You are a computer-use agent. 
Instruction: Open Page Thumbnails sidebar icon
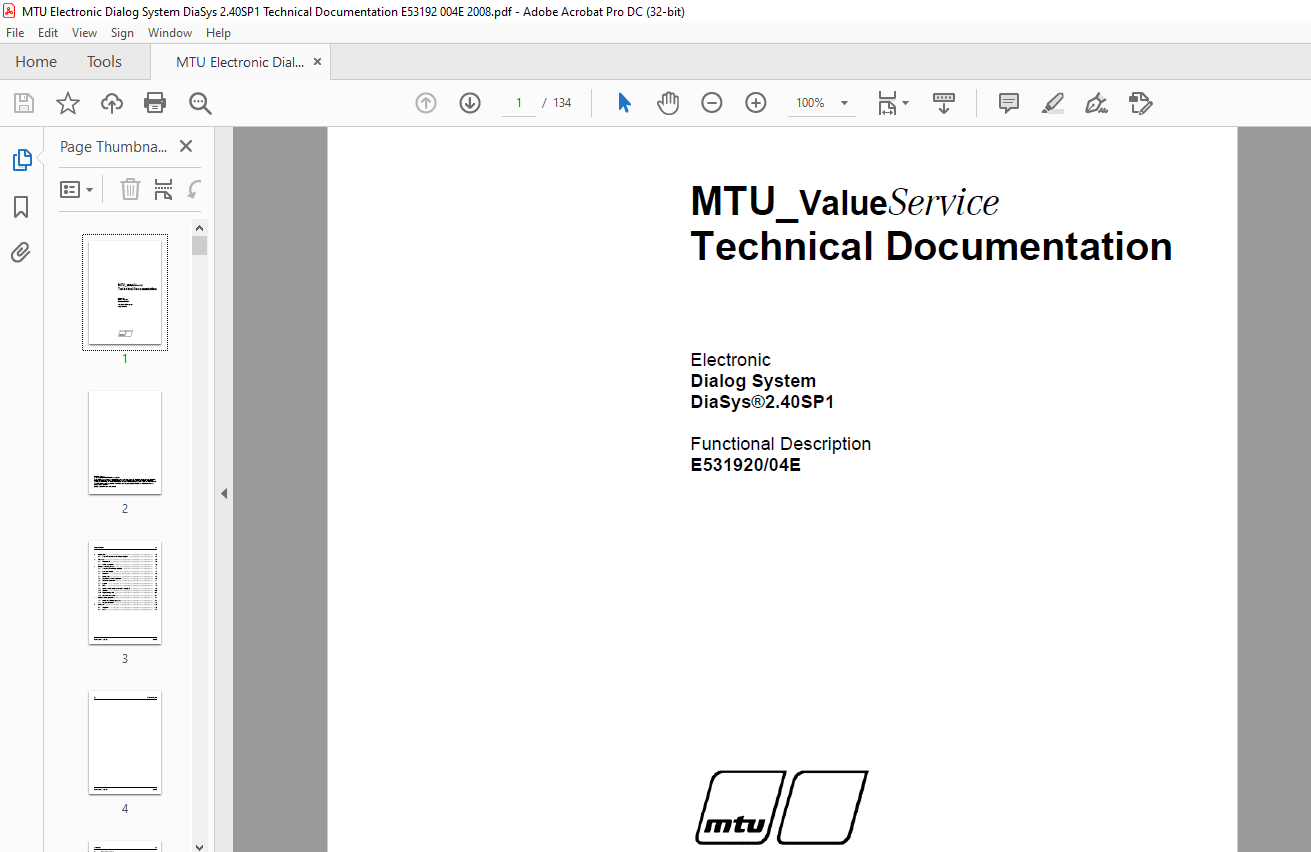click(x=22, y=160)
